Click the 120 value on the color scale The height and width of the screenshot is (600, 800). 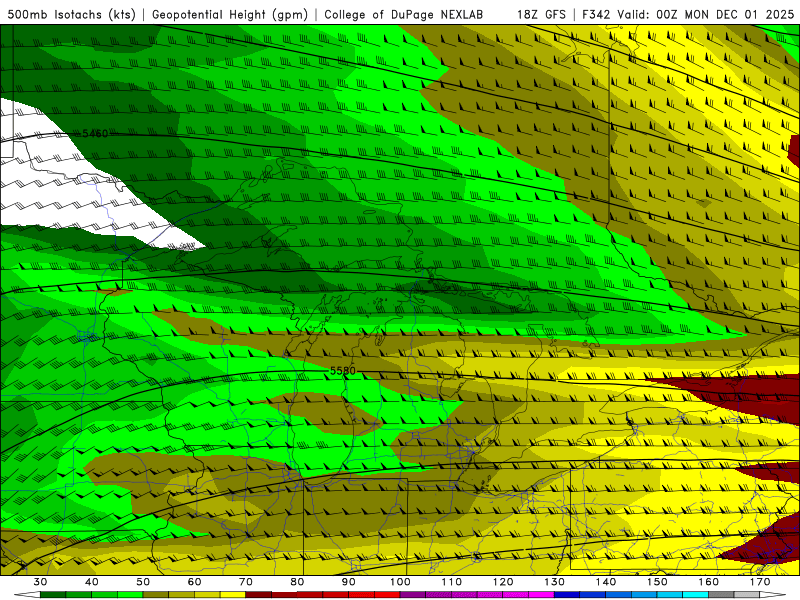click(x=503, y=582)
